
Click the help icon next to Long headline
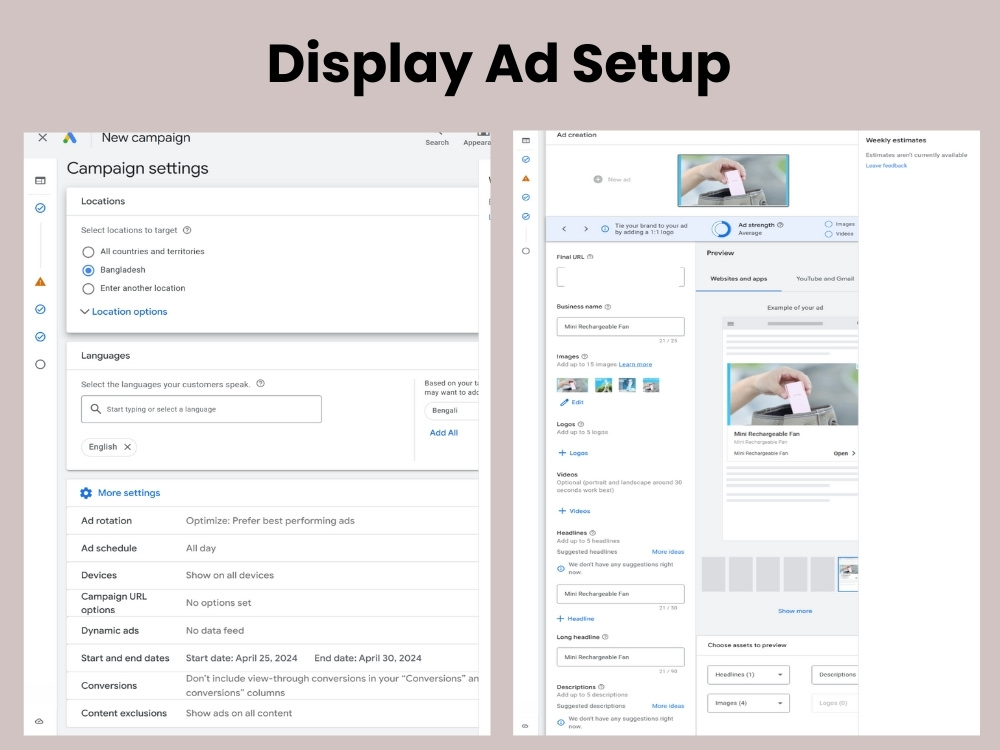(x=605, y=637)
